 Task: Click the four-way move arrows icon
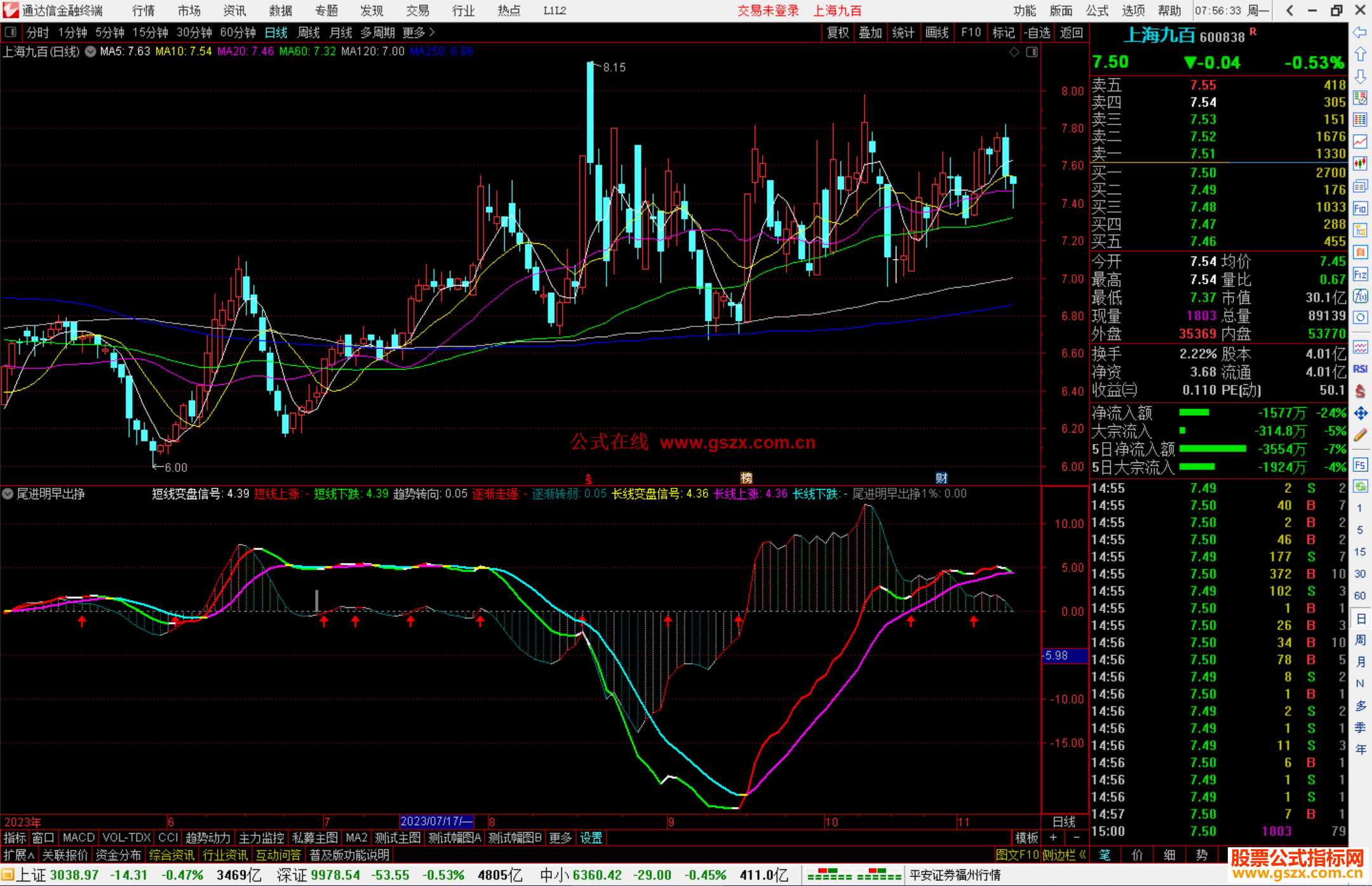point(1360,413)
